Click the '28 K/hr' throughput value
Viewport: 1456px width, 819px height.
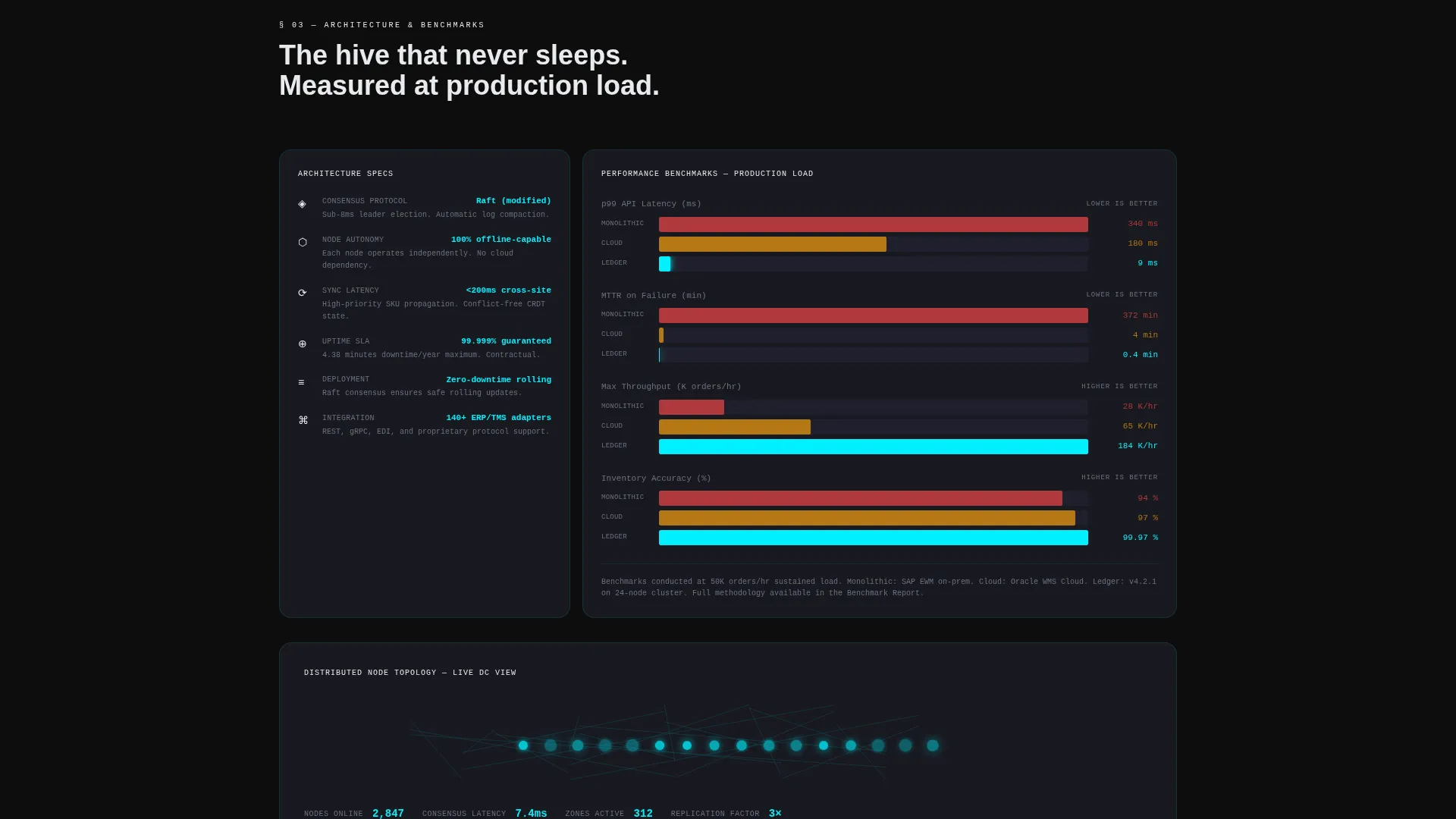pos(1141,406)
